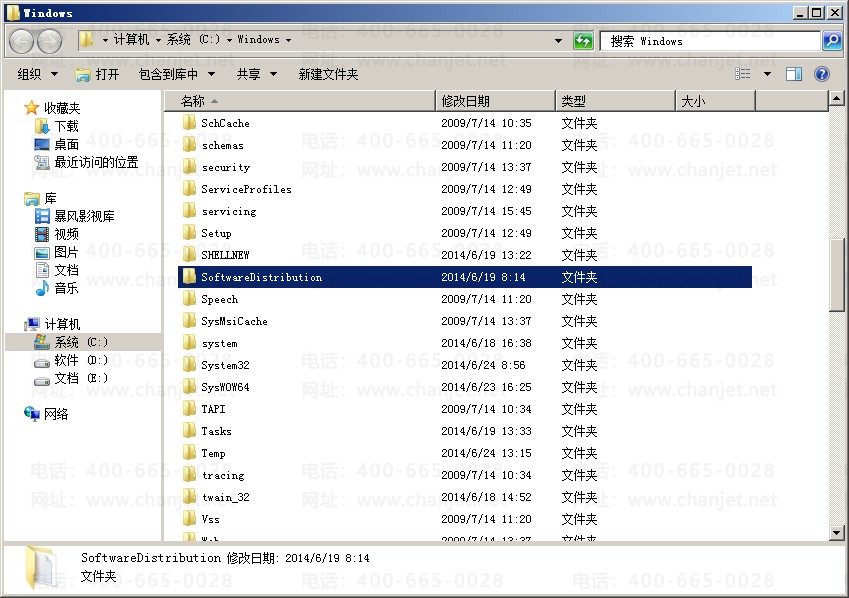Open the view options dropdown arrow

767,74
